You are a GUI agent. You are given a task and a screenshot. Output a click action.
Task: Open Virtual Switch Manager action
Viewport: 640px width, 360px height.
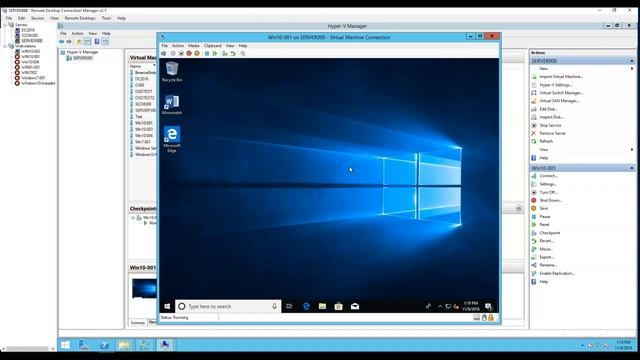click(x=561, y=93)
